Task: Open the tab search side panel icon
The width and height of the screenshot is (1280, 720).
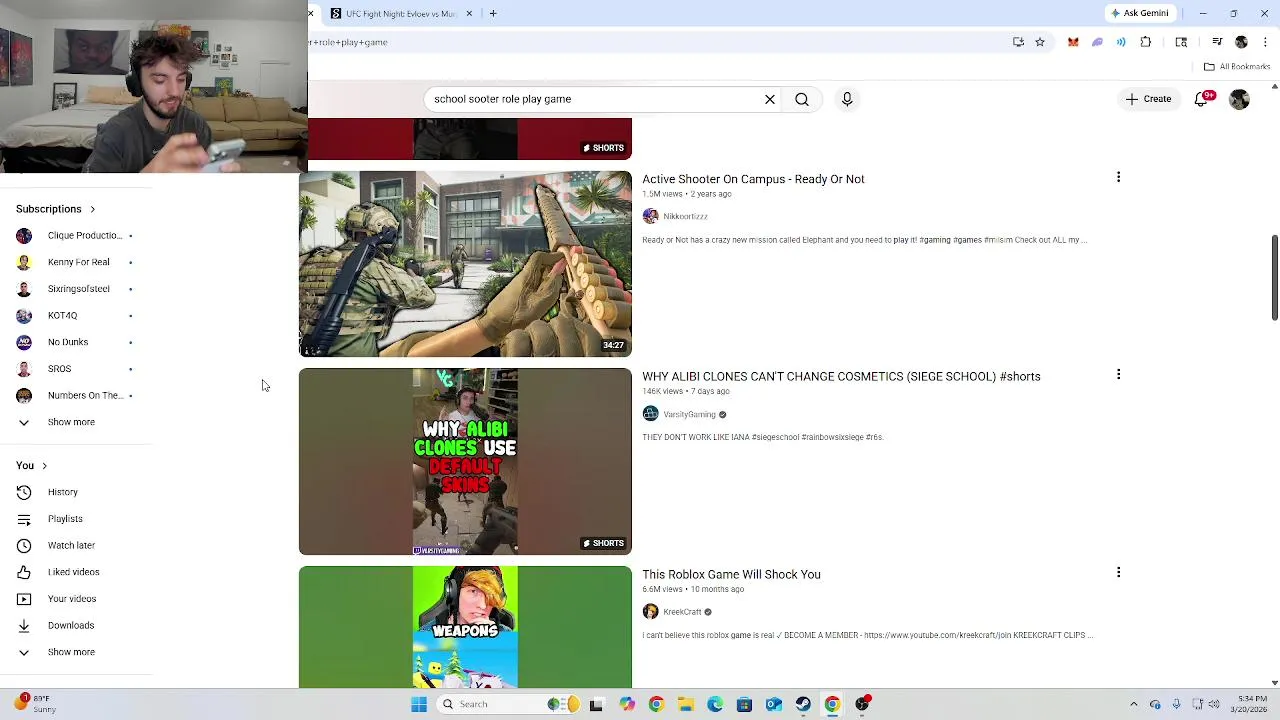Action: tap(1181, 42)
